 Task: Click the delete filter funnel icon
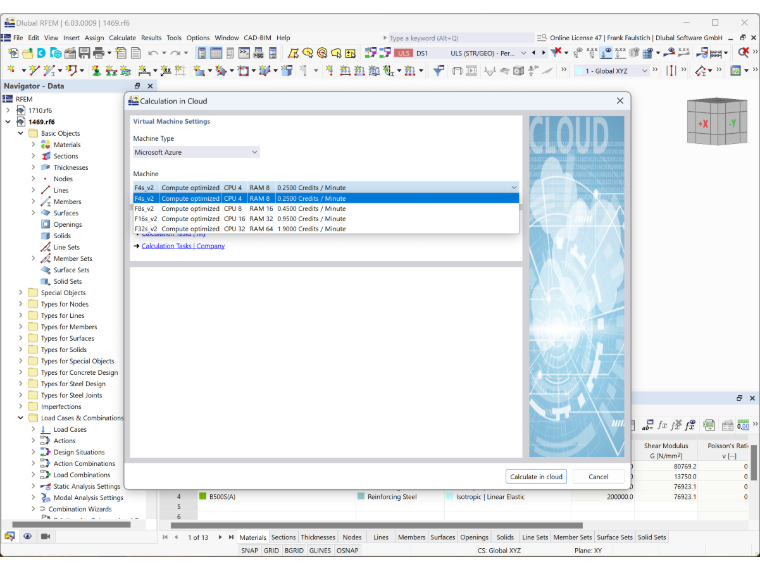556,52
